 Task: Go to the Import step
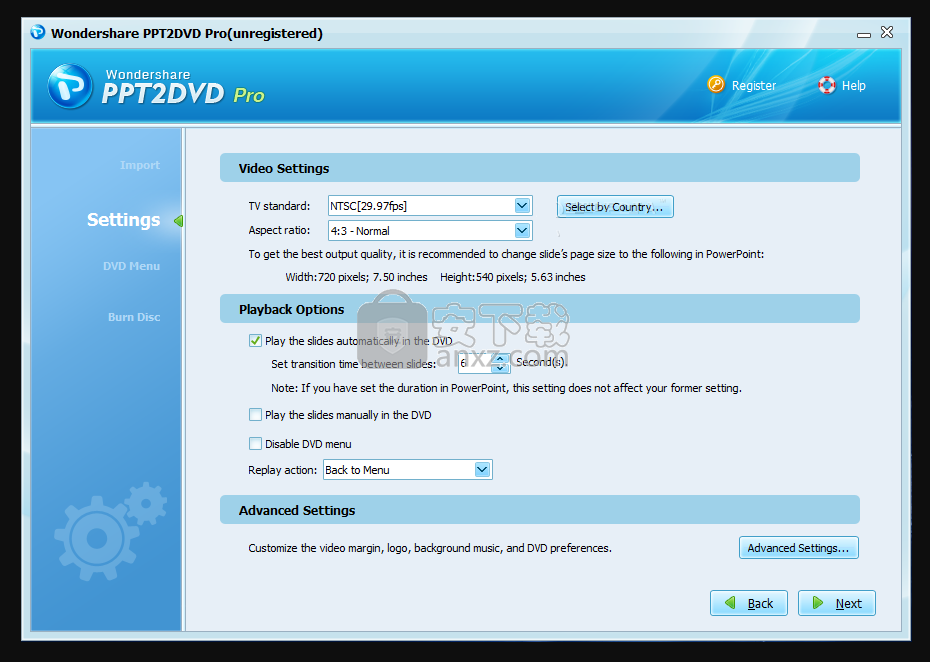[139, 165]
